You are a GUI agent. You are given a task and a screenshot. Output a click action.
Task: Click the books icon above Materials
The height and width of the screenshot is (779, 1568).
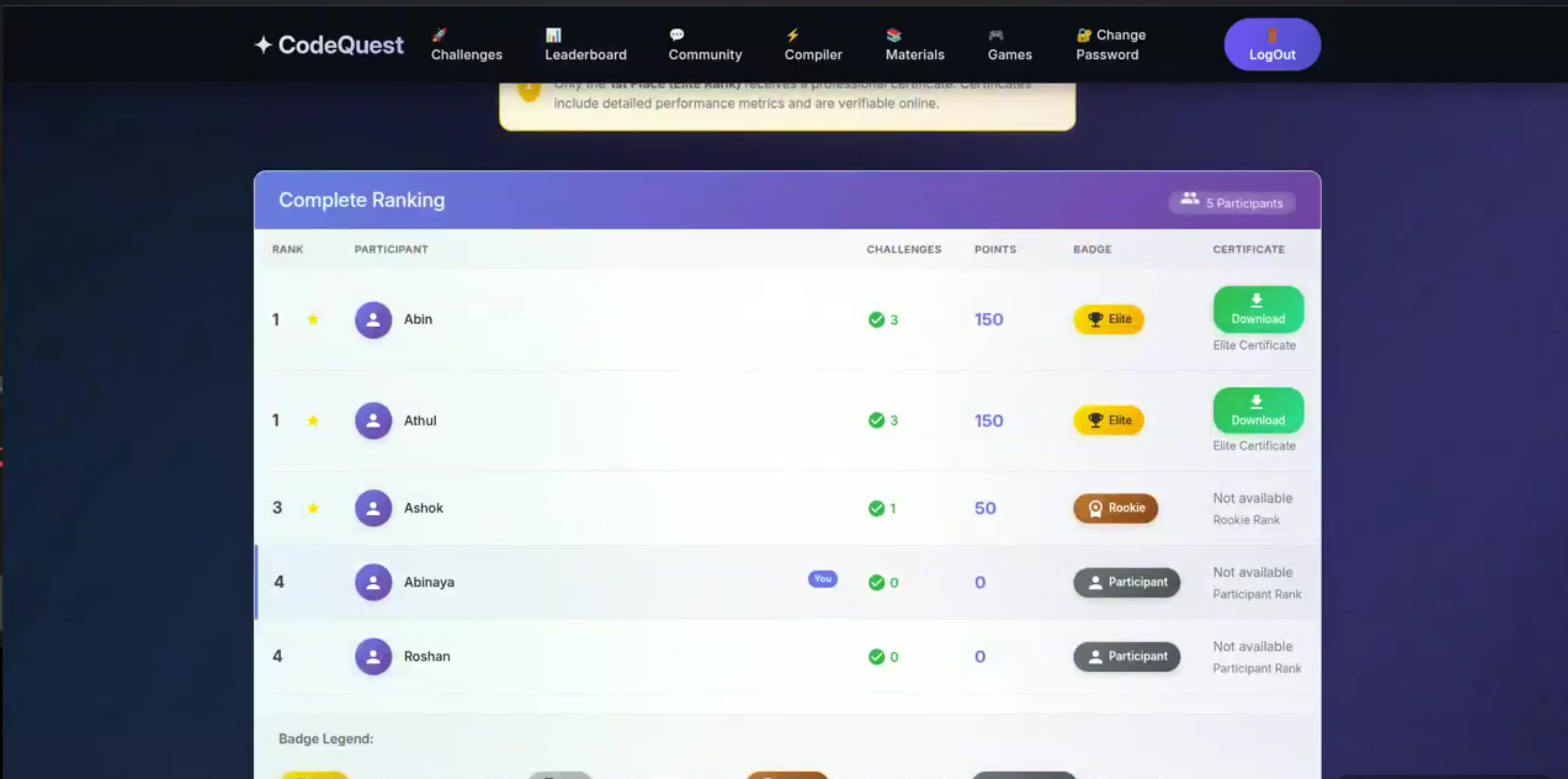[893, 34]
